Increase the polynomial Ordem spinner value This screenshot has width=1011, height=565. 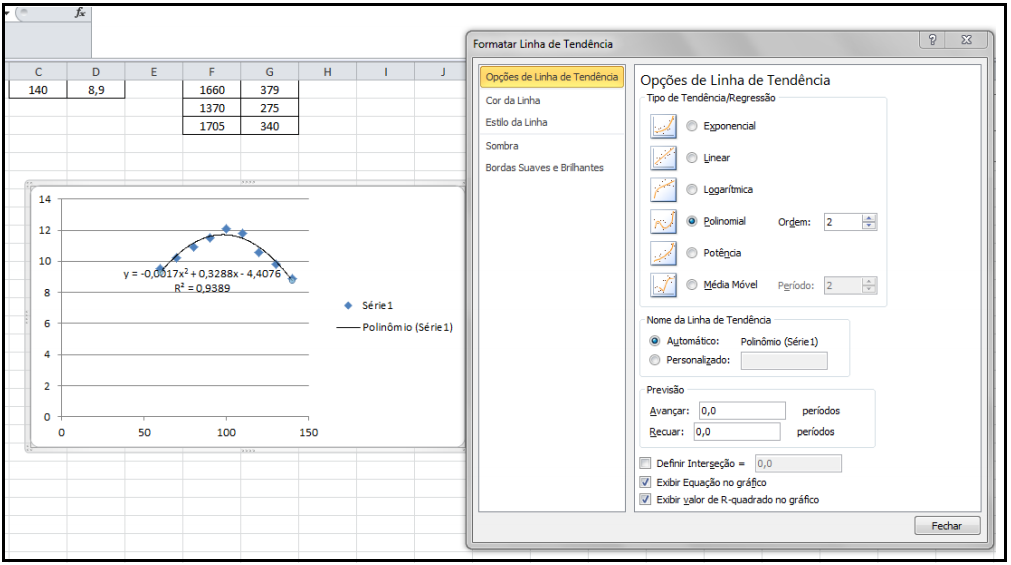coord(869,218)
